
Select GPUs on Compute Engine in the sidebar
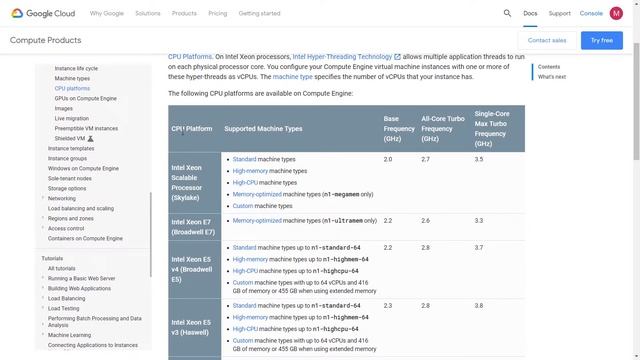[x=85, y=98]
